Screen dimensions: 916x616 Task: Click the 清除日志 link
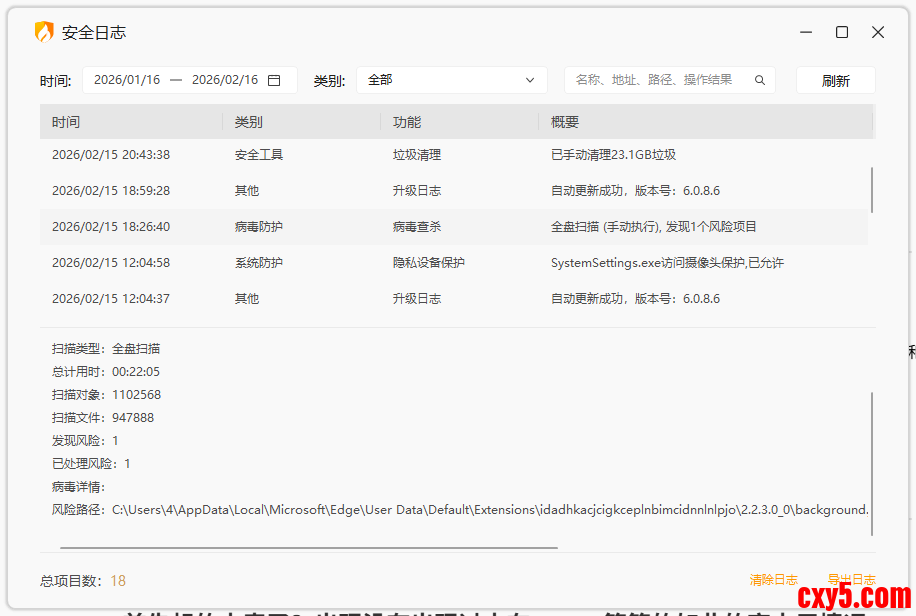(x=774, y=580)
